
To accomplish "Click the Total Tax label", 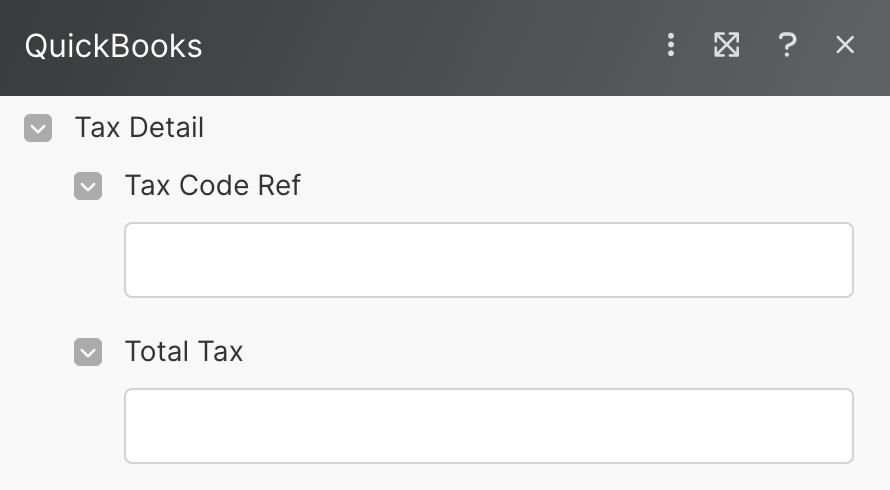I will pos(184,352).
